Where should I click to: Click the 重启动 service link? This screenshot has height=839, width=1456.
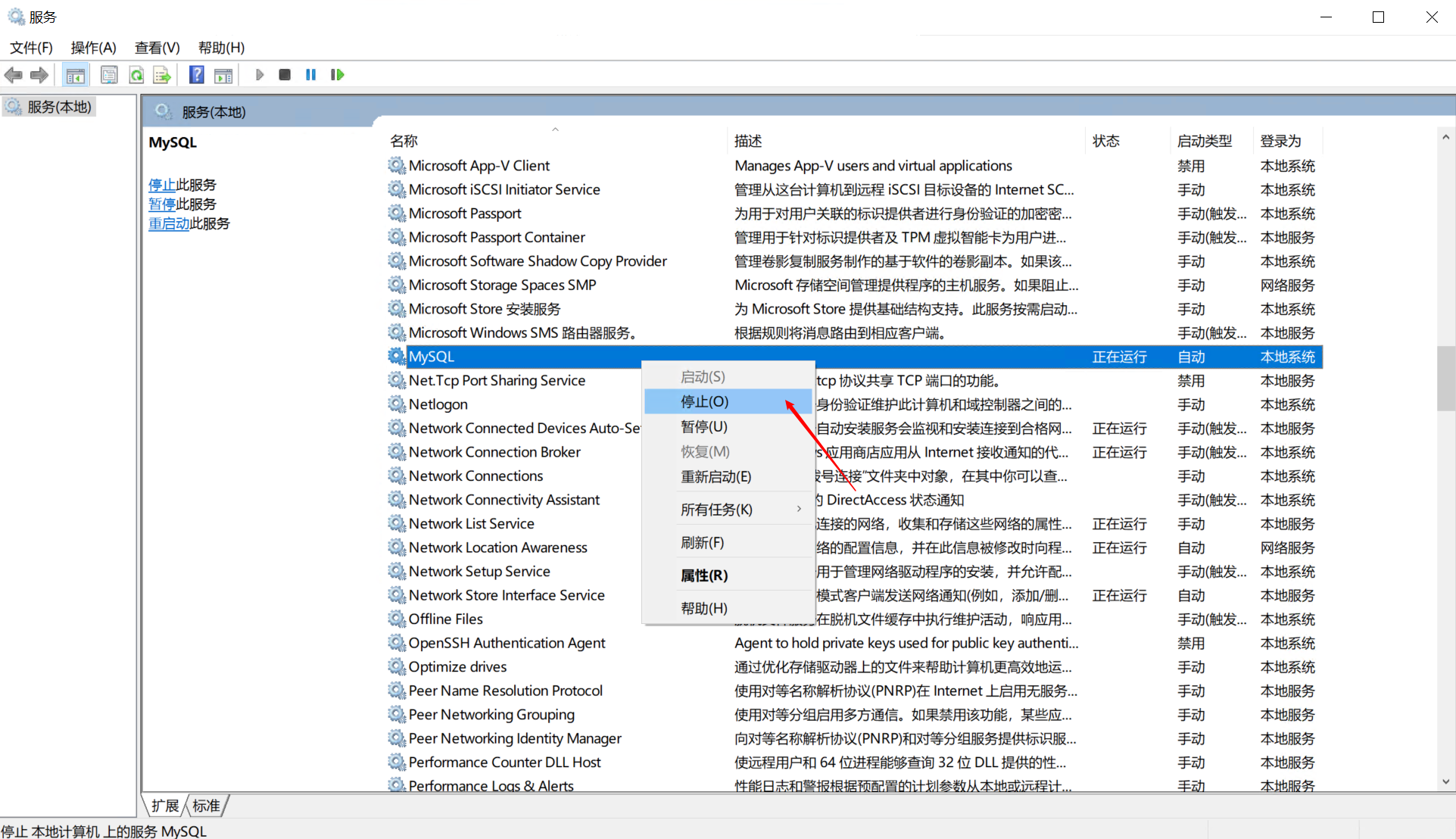point(169,223)
